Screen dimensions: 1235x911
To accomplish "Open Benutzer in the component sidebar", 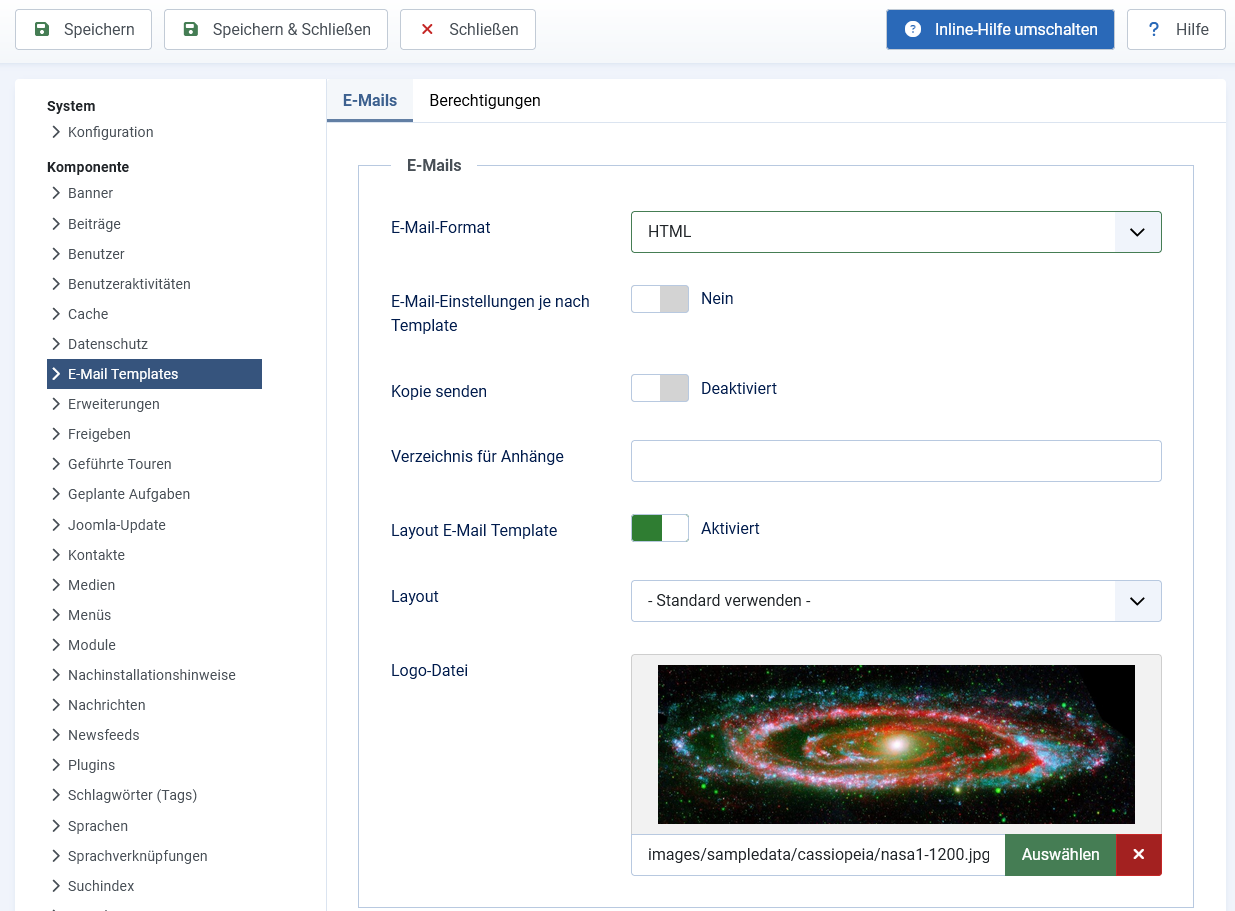I will pos(96,254).
